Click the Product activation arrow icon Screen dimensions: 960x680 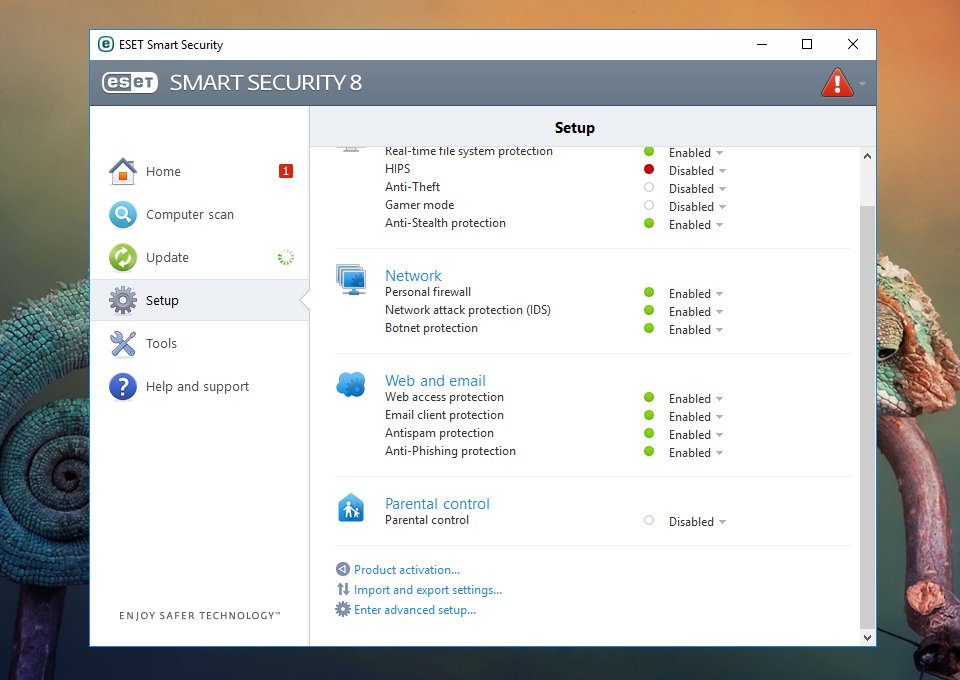click(343, 569)
